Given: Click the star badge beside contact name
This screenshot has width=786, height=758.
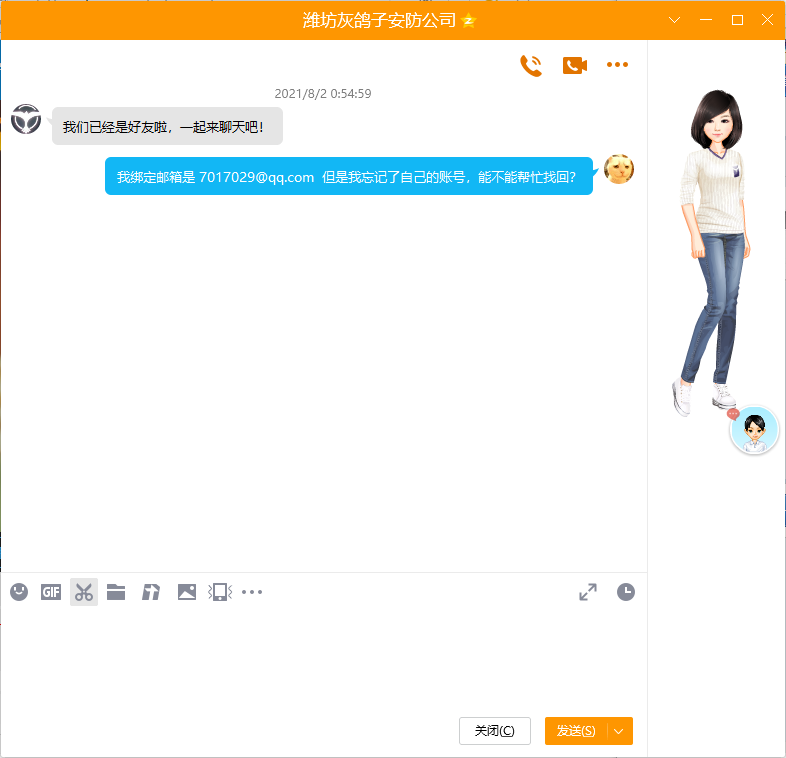Looking at the screenshot, I should coord(468,21).
